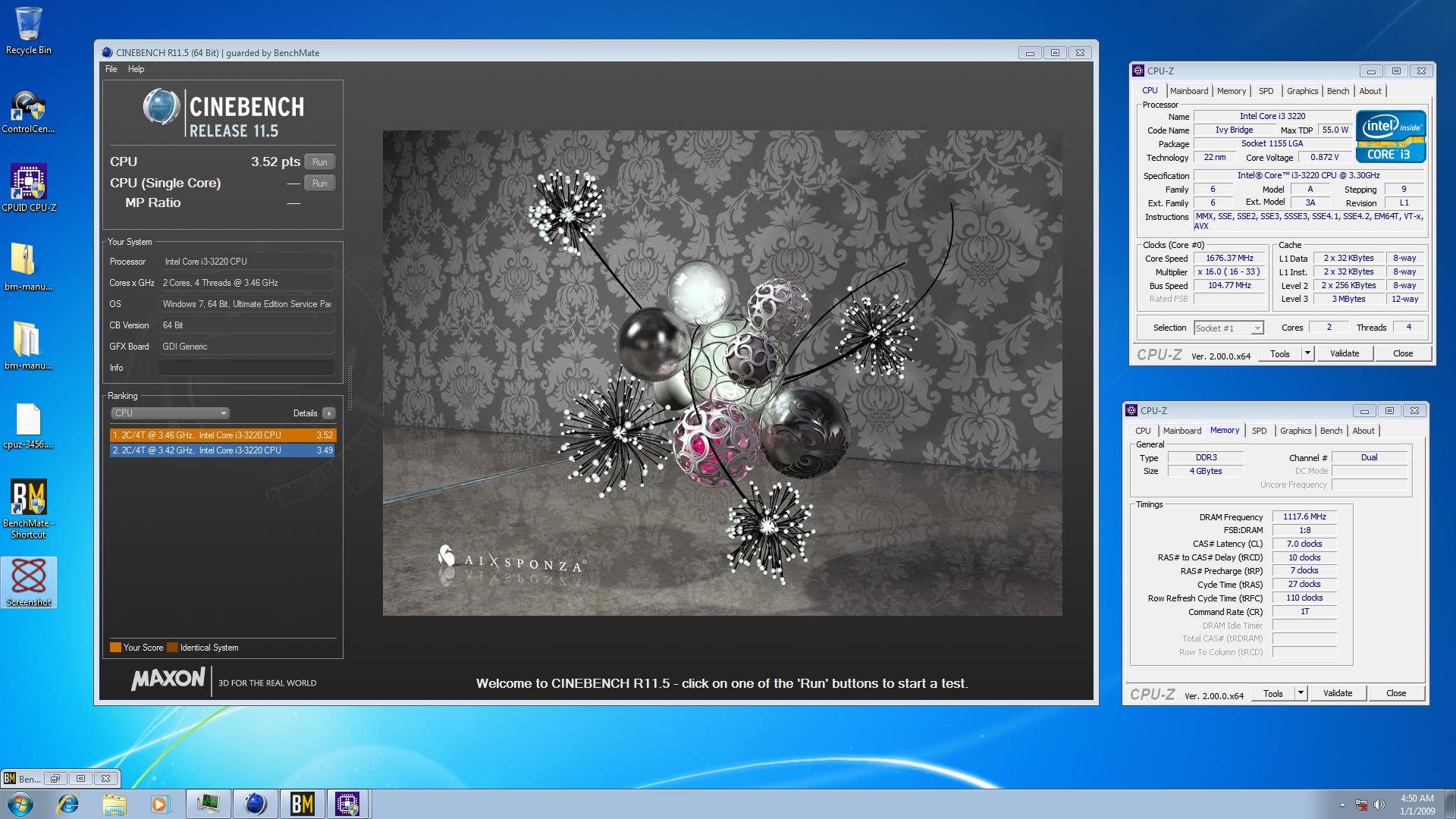Expand Tools dropdown arrow in lower CPU-Z

pyautogui.click(x=1301, y=694)
